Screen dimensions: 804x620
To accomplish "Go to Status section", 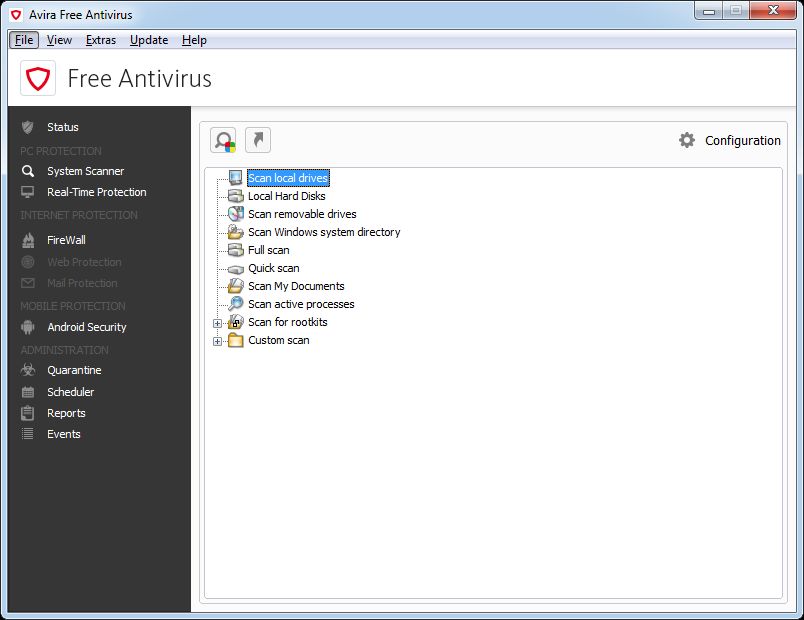I will point(63,127).
